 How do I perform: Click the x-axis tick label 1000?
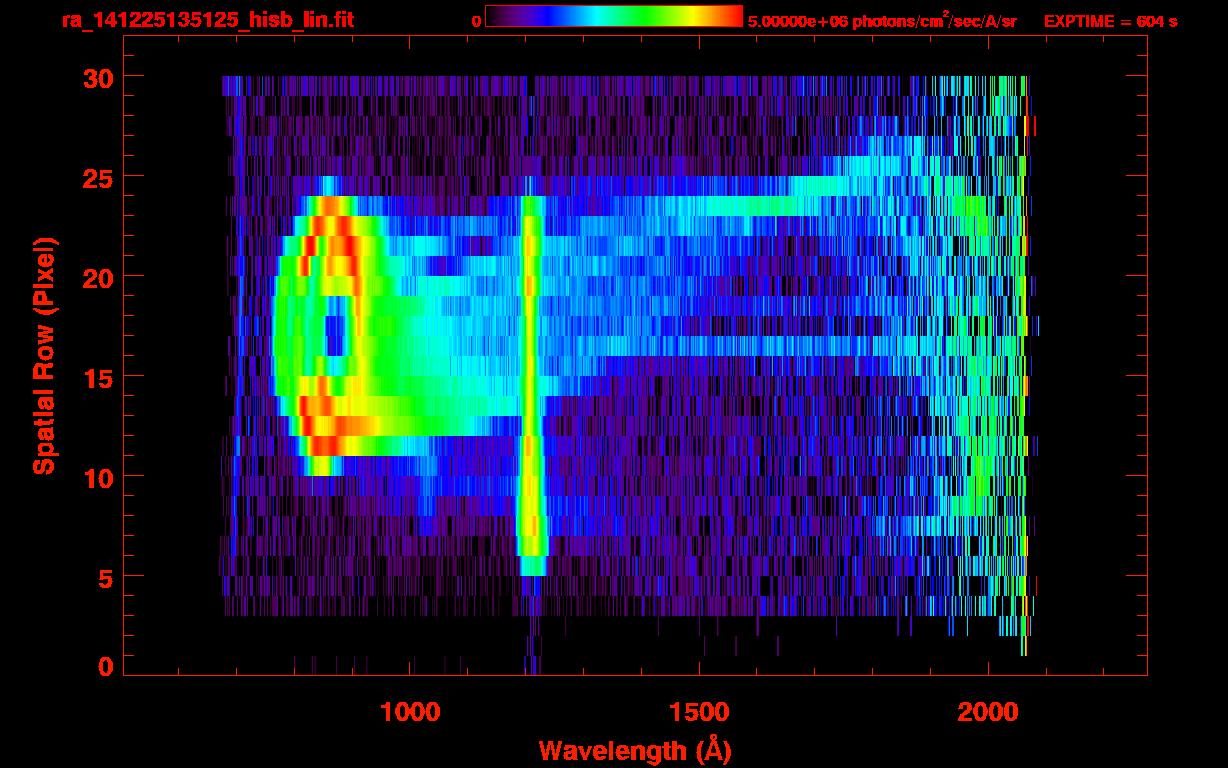(410, 712)
